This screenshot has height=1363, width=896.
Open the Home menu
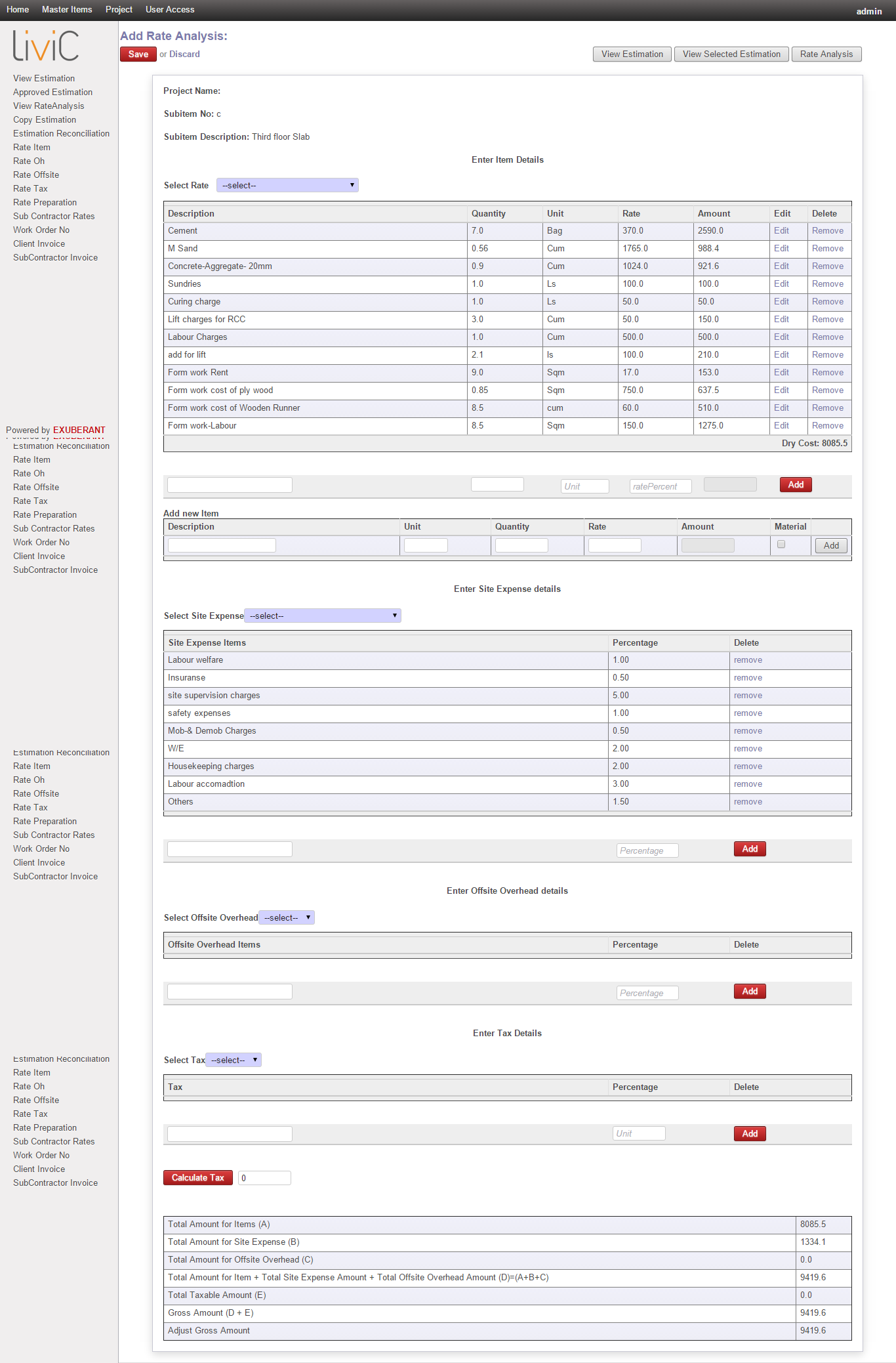18,9
